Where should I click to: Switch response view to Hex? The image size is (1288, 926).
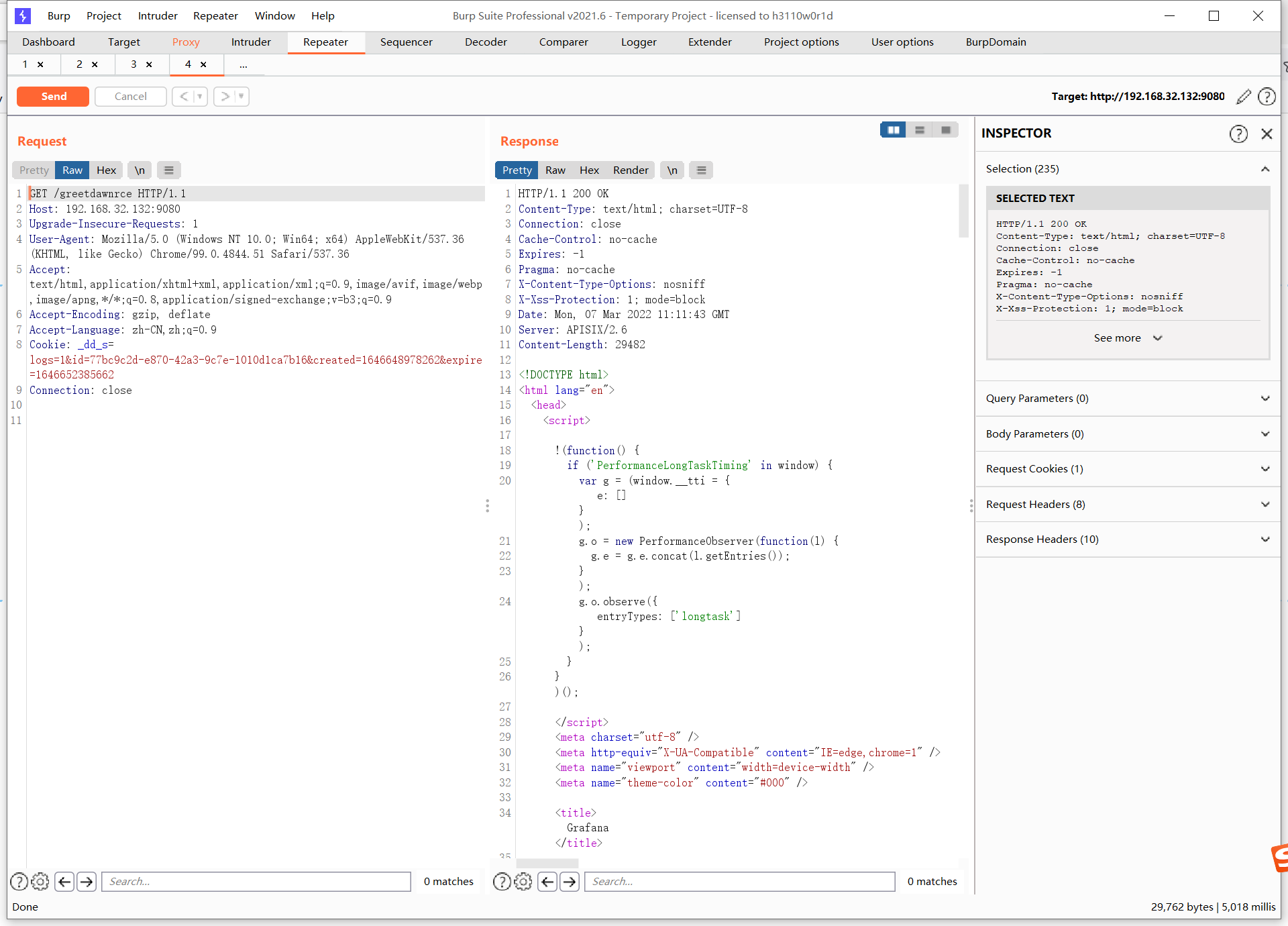590,170
